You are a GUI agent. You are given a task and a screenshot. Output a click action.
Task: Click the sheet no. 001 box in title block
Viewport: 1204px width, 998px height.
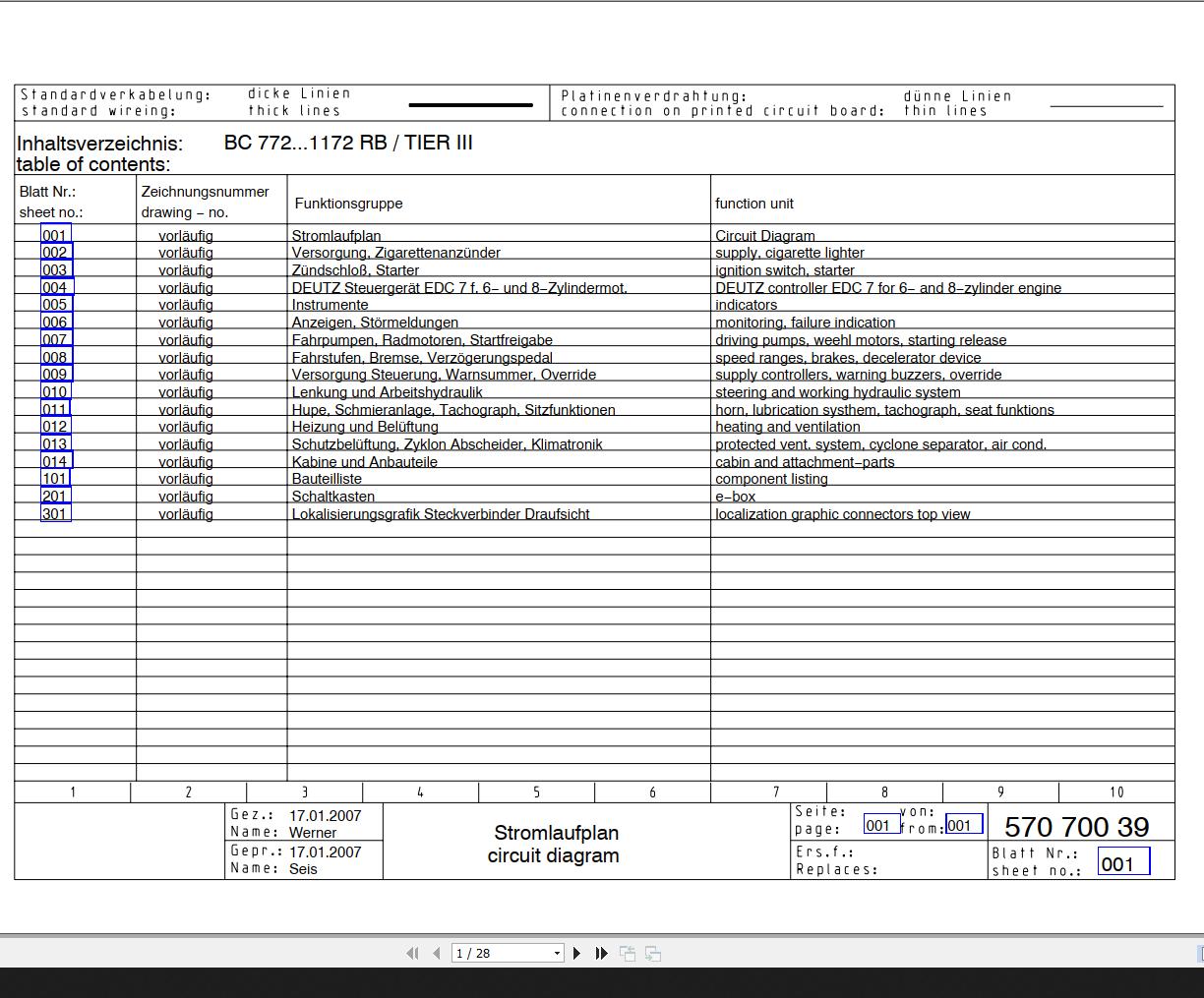1122,863
